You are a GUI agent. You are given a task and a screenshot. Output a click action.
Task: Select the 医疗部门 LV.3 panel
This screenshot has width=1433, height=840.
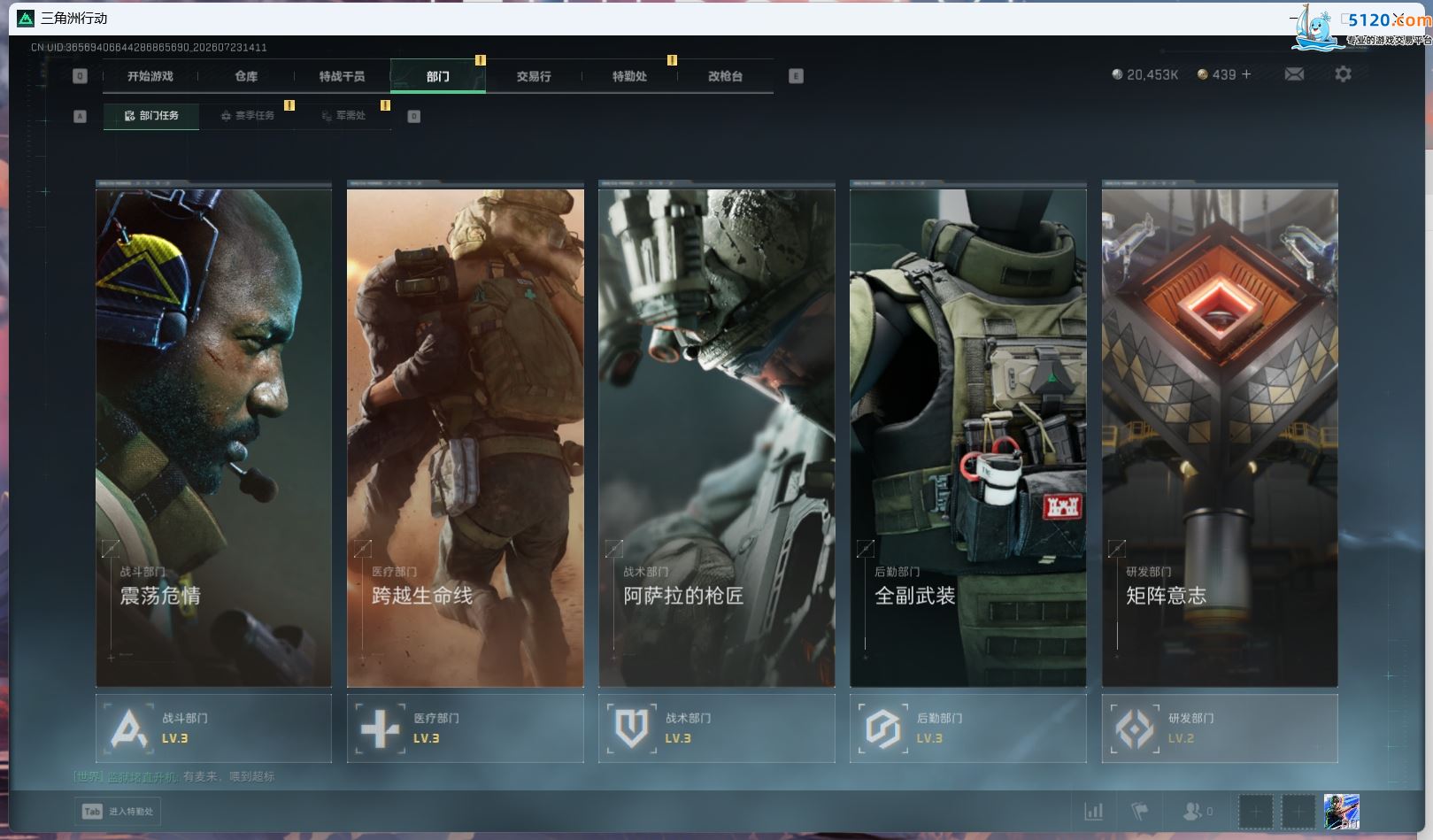pos(466,728)
